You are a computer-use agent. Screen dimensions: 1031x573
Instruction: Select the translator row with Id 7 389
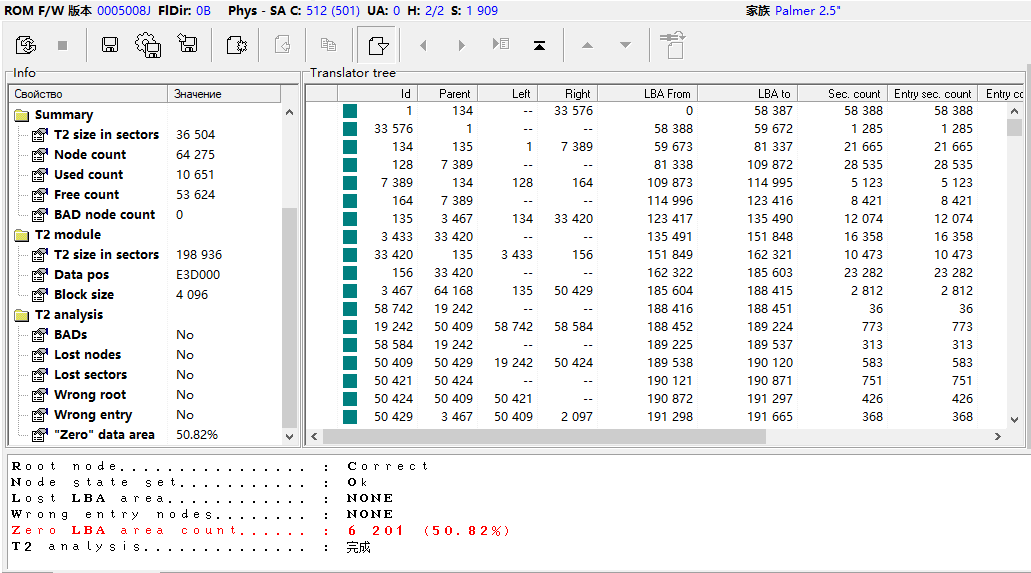pyautogui.click(x=656, y=183)
